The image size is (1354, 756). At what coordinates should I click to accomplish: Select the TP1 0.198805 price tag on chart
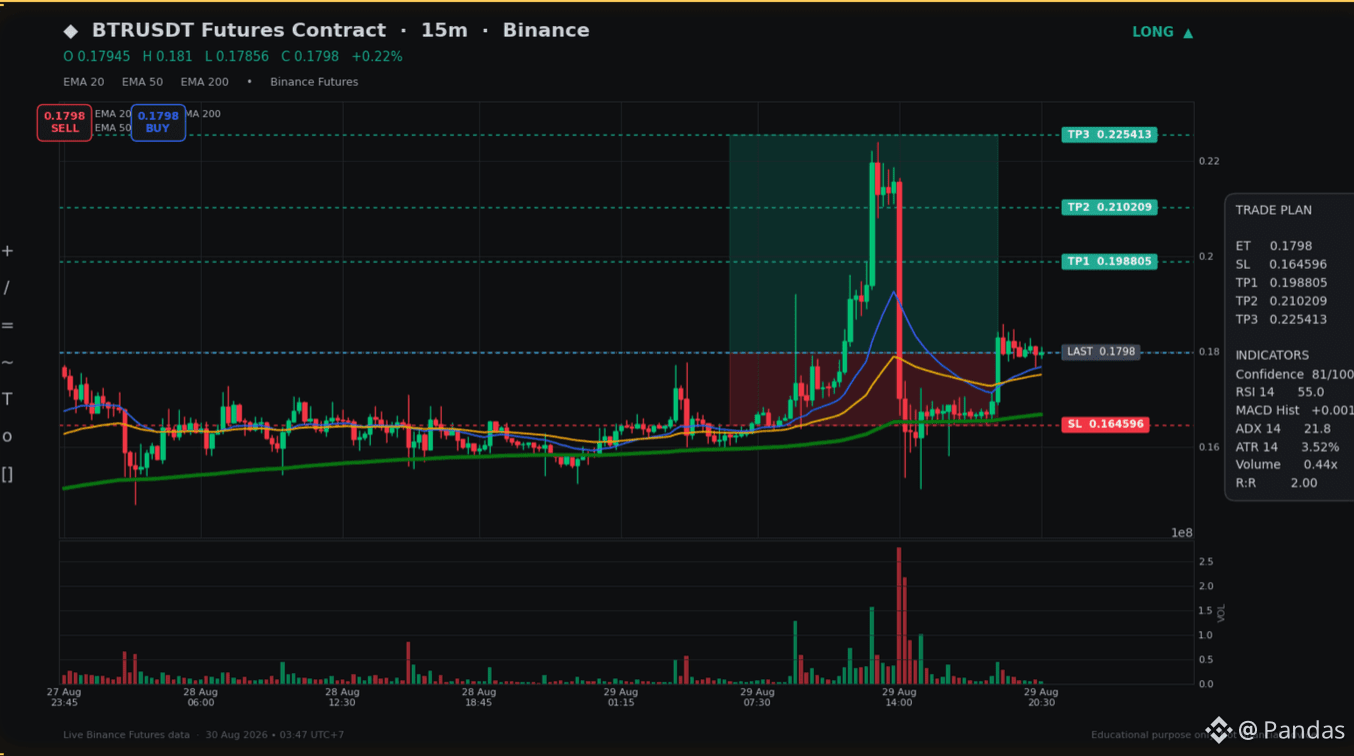click(1109, 262)
